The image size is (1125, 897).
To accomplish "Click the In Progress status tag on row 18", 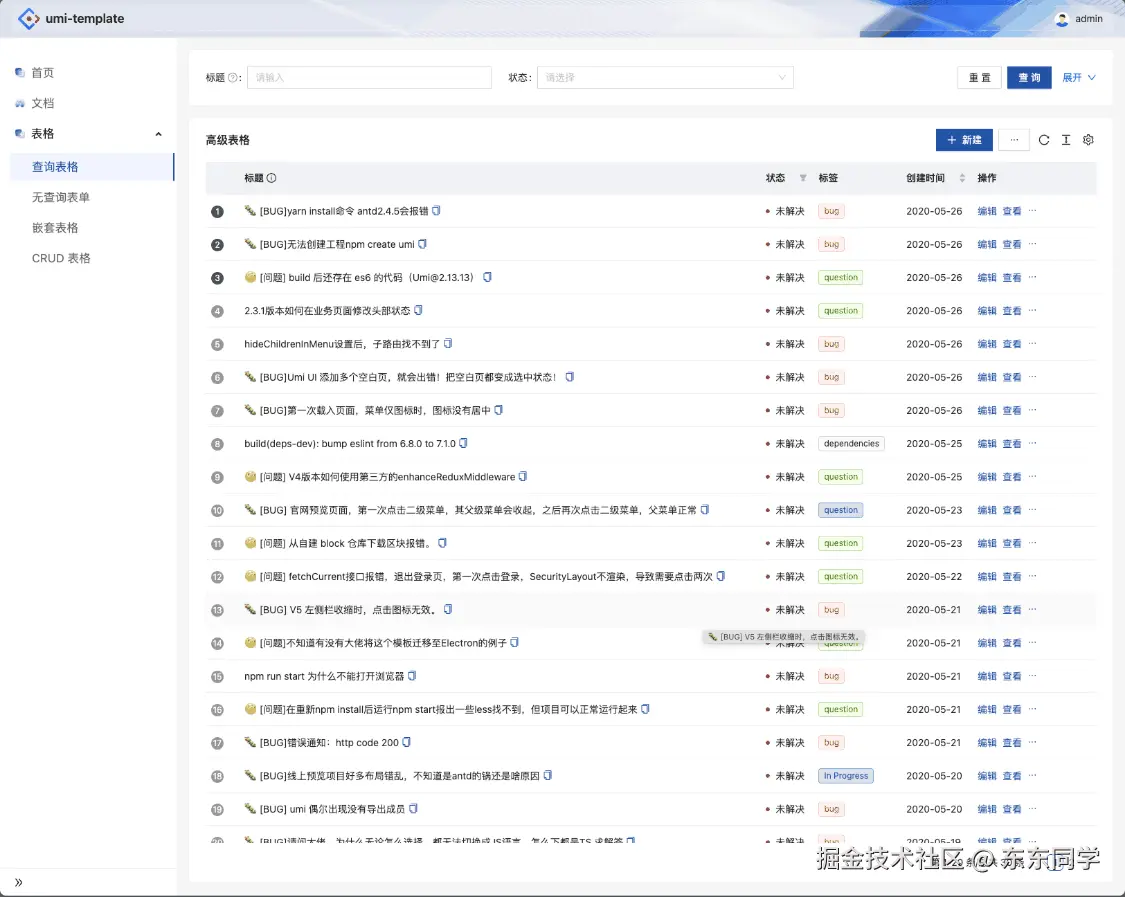I will click(845, 775).
